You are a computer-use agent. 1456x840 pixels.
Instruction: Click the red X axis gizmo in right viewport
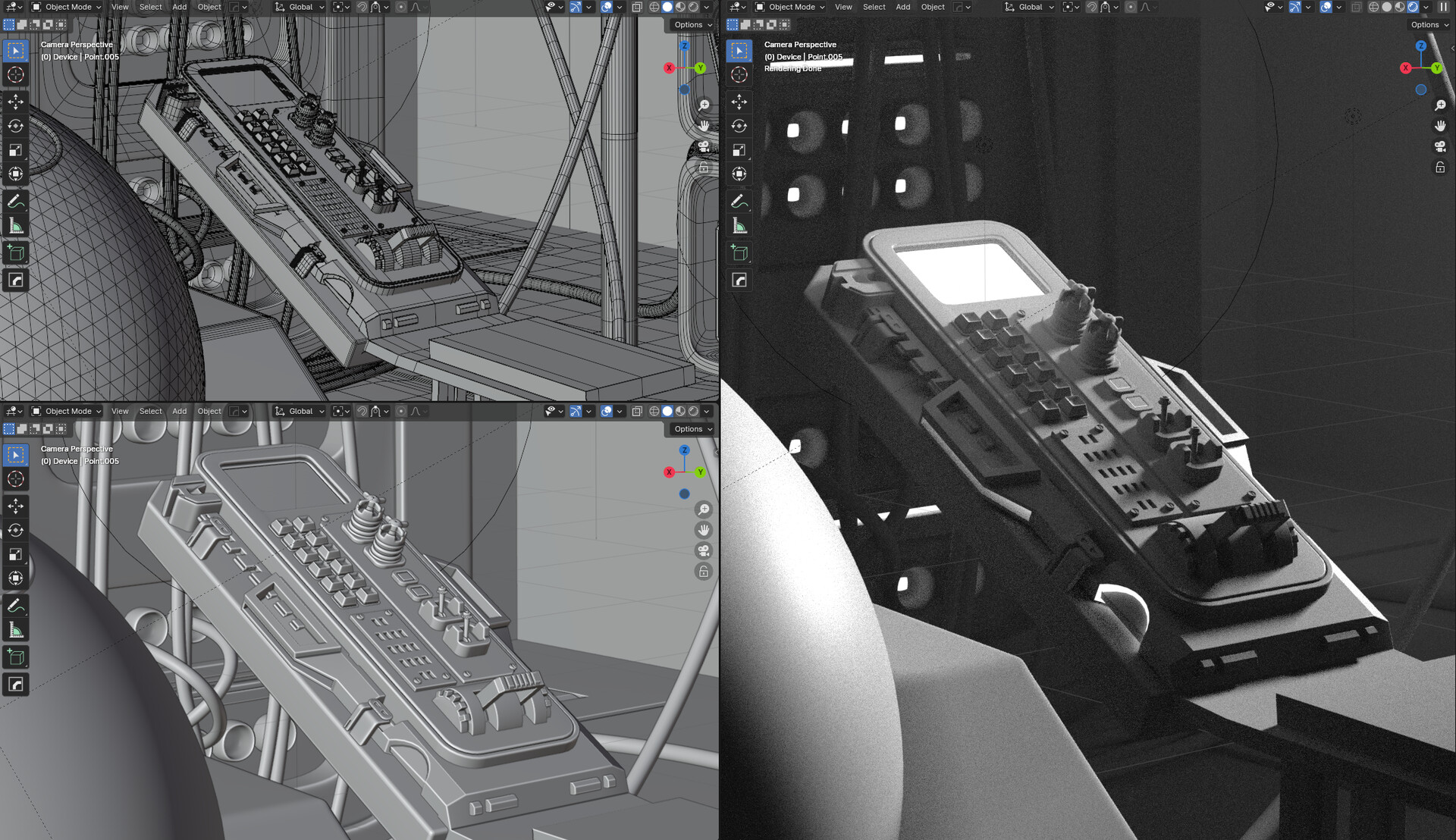1405,68
